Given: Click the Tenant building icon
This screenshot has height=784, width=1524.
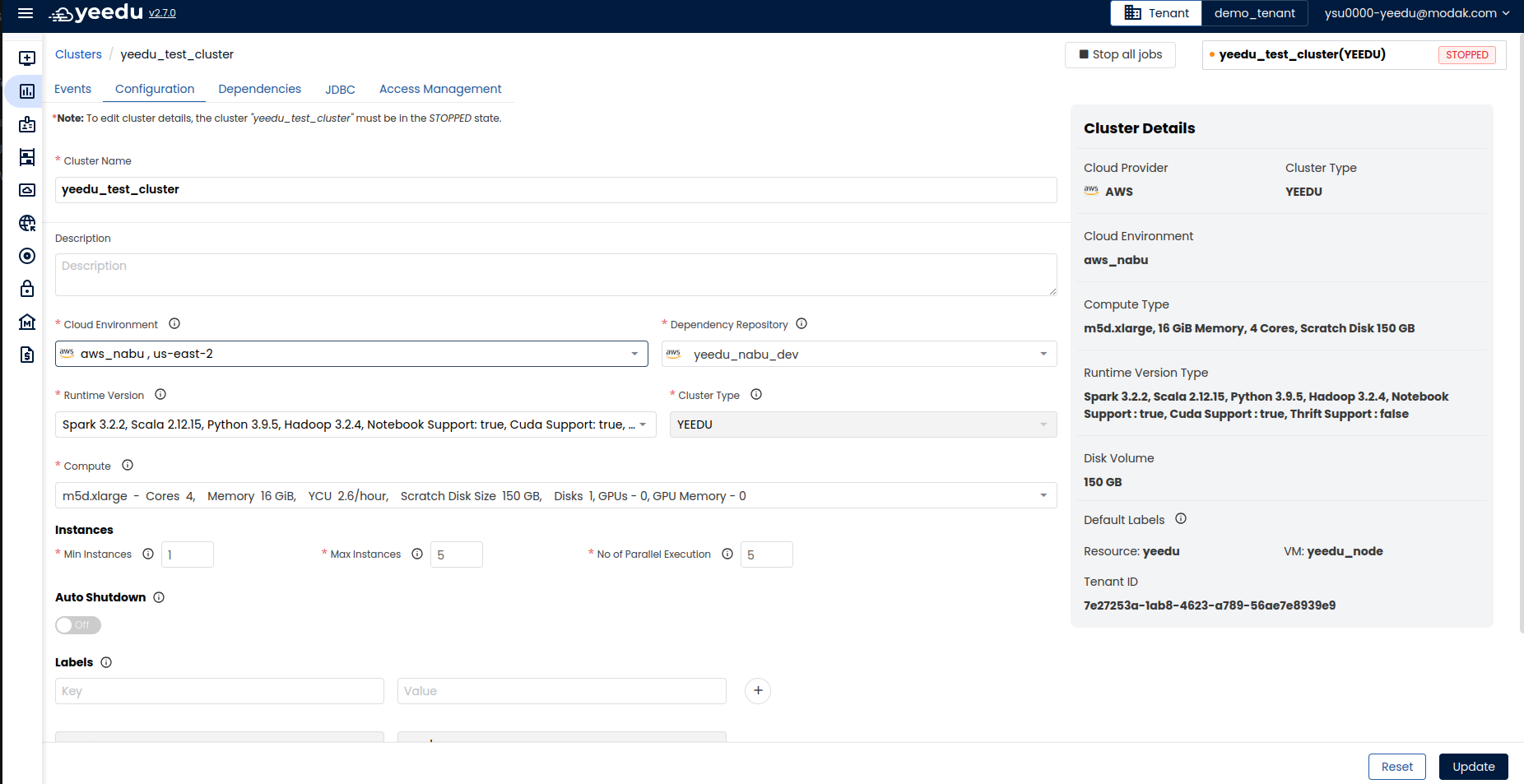Looking at the screenshot, I should 1133,13.
